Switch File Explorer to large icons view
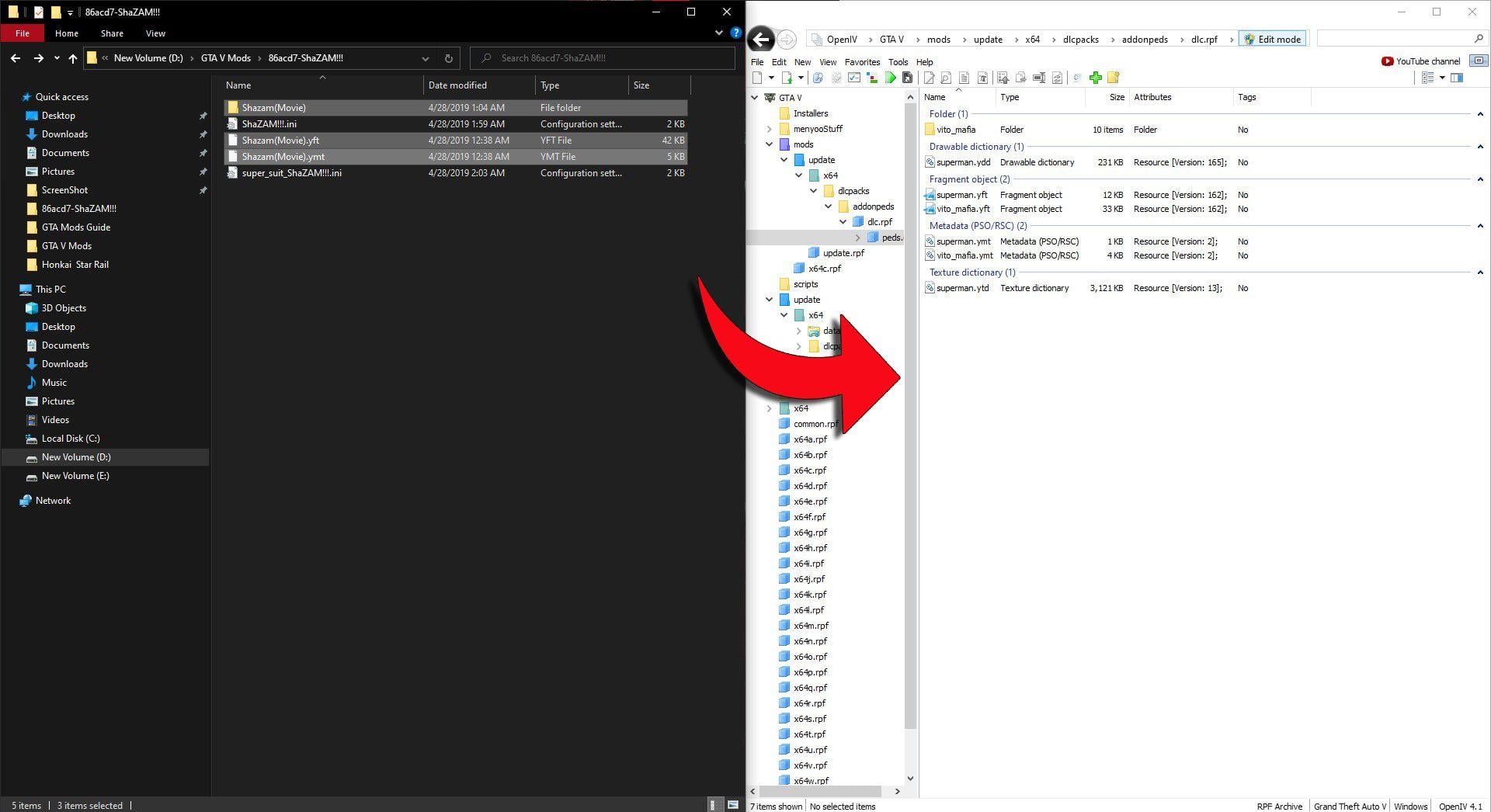The height and width of the screenshot is (812, 1491). tap(732, 805)
